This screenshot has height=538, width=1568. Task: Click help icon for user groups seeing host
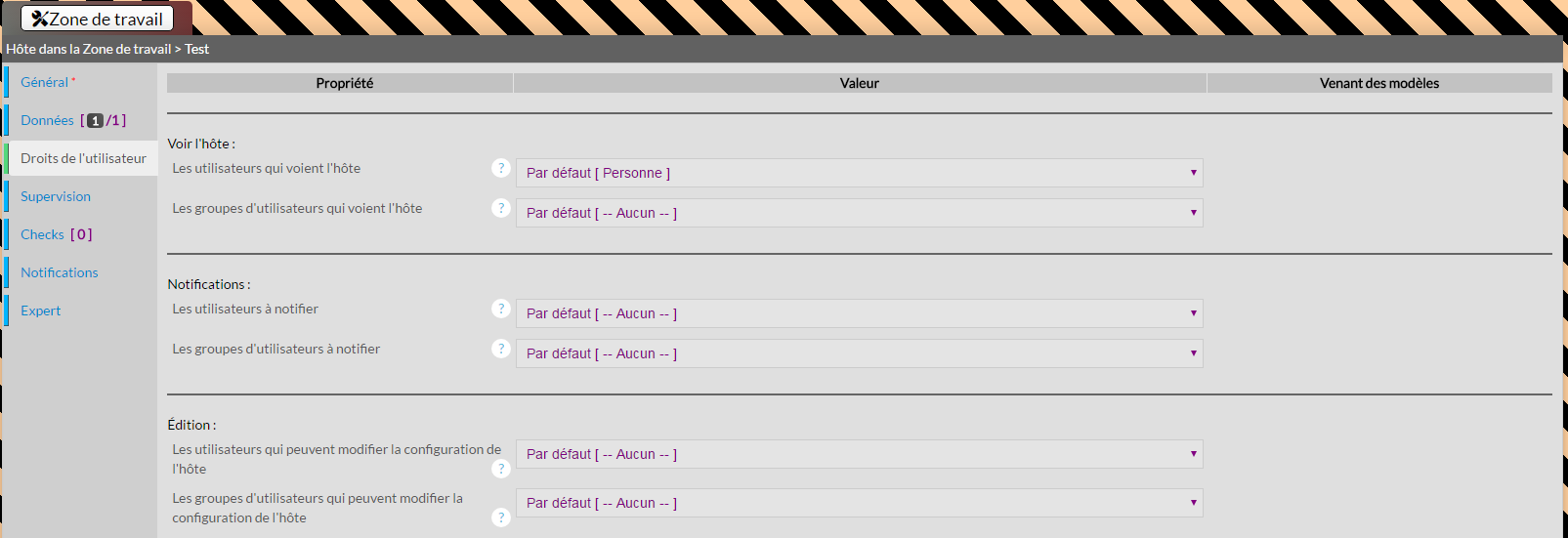click(501, 208)
